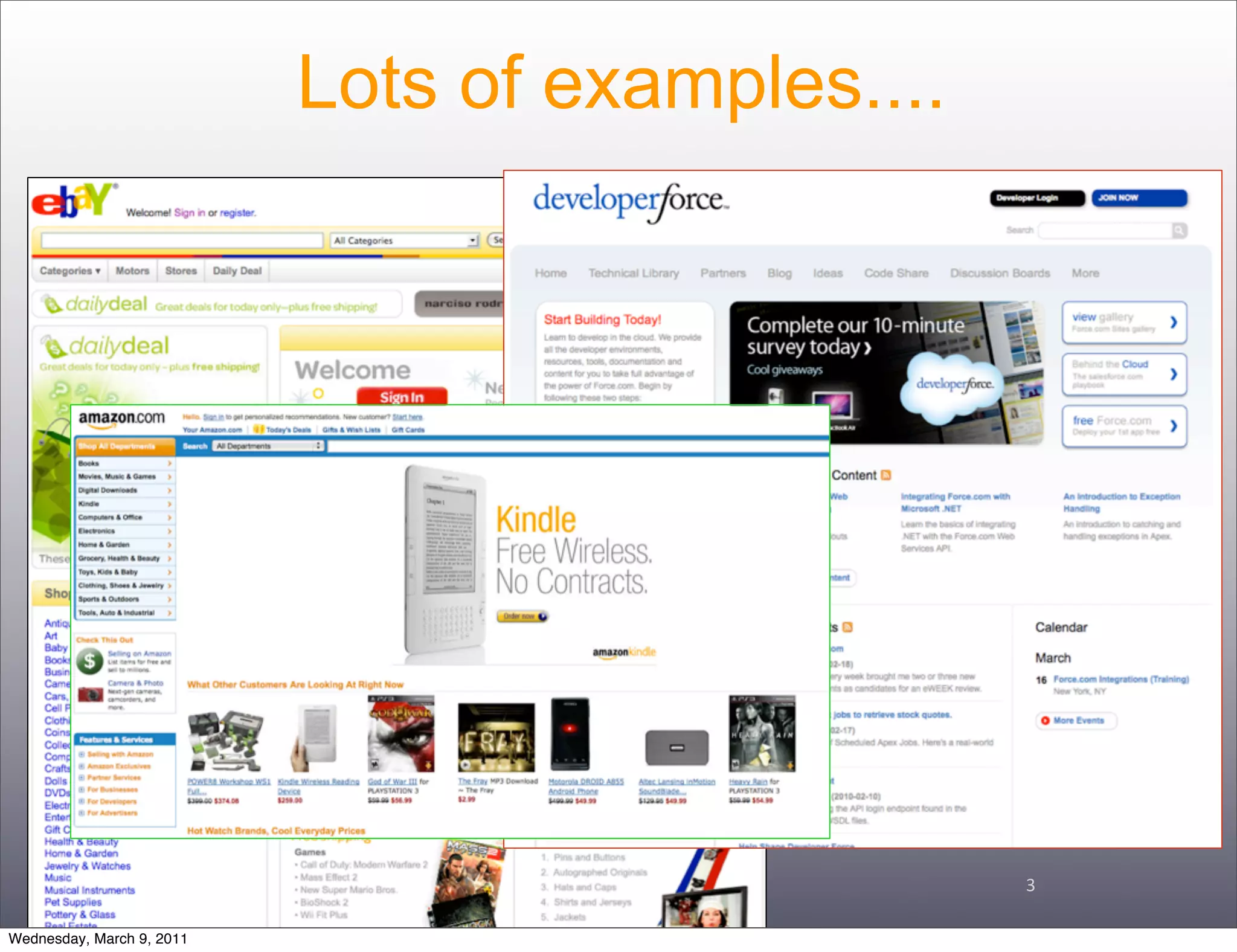Screen dimensions: 1237x952
Task: Click the eBay red Sign In button
Action: (402, 396)
